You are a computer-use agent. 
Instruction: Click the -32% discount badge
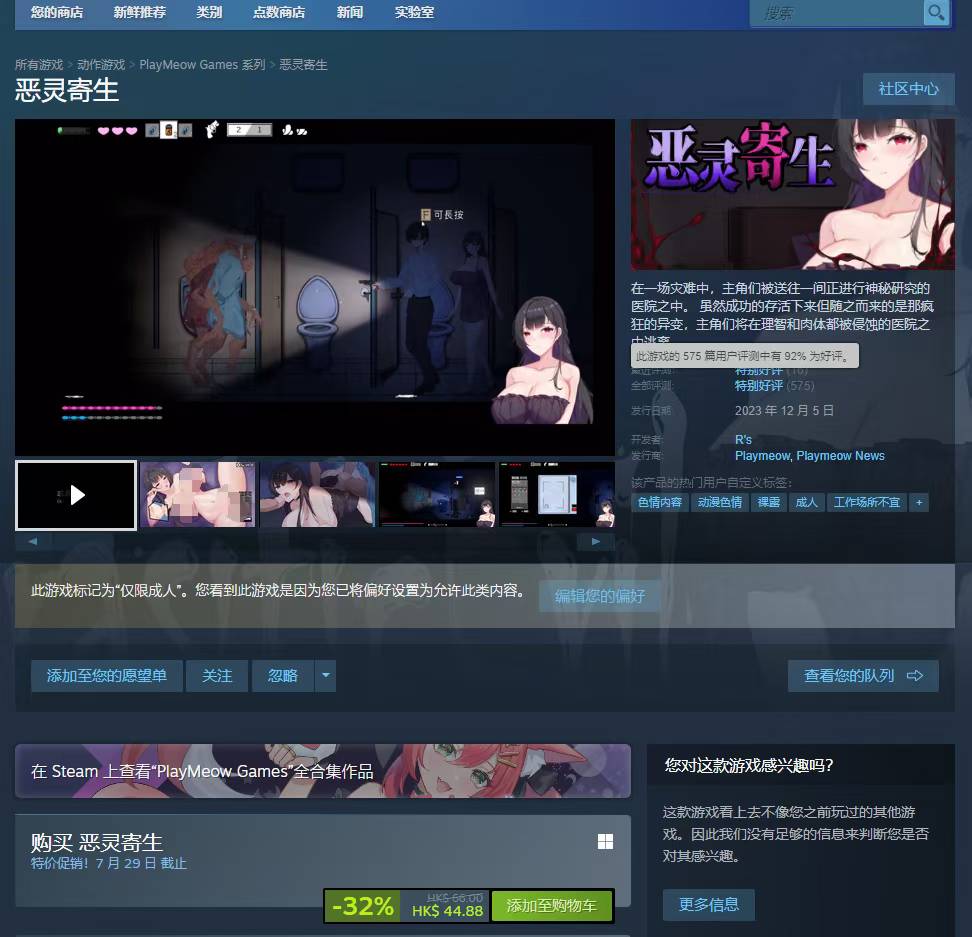(363, 906)
